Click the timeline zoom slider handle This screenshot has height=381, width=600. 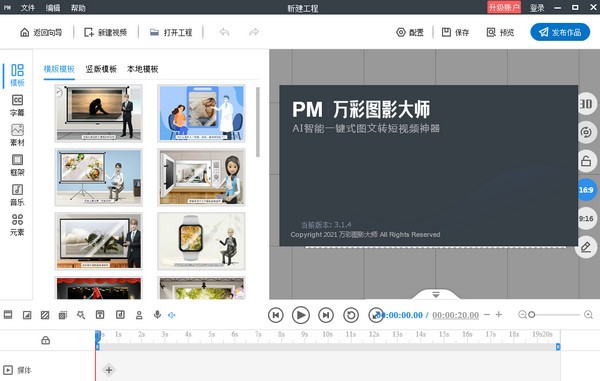pyautogui.click(x=532, y=314)
